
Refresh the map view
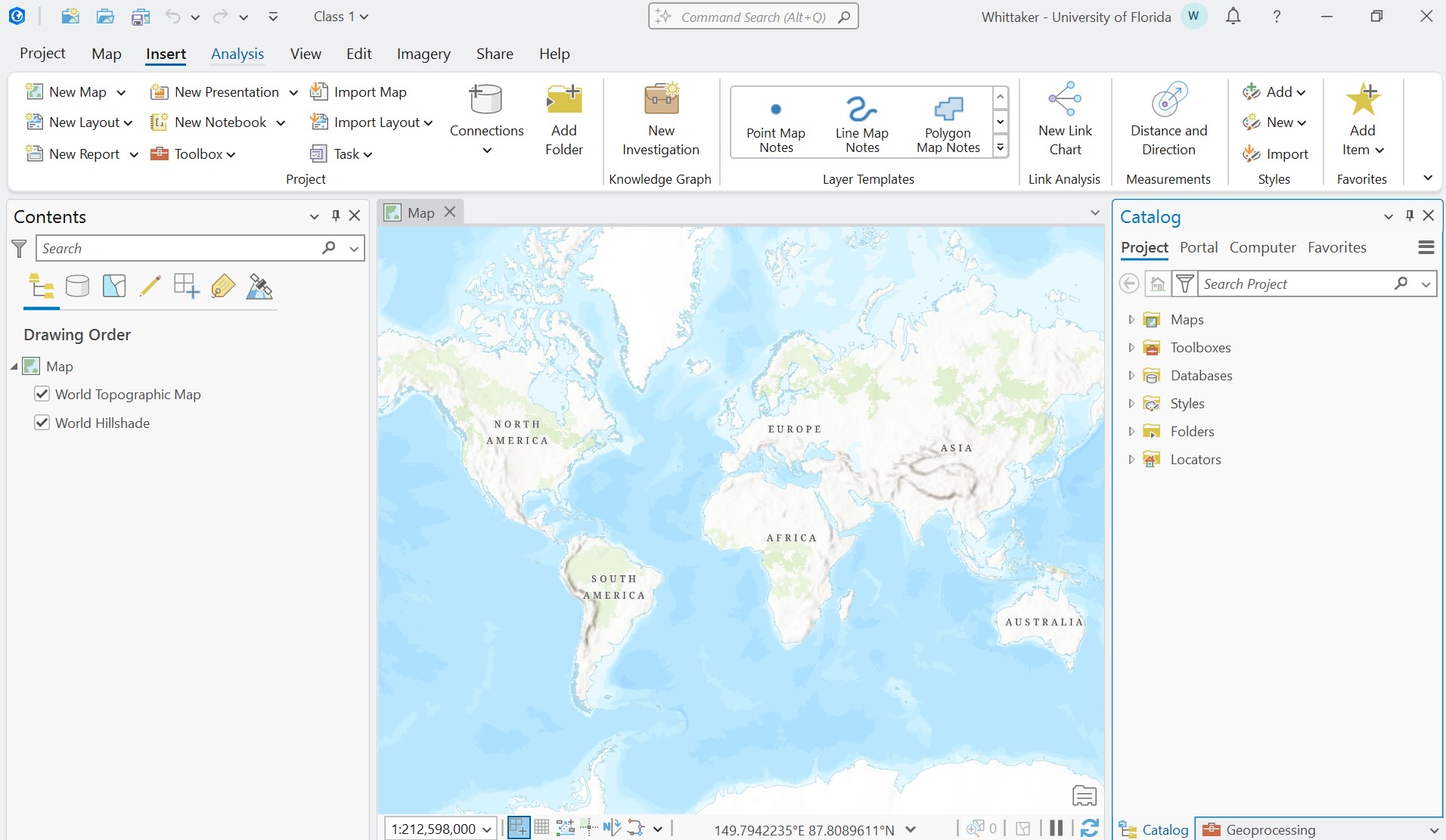pos(1089,828)
